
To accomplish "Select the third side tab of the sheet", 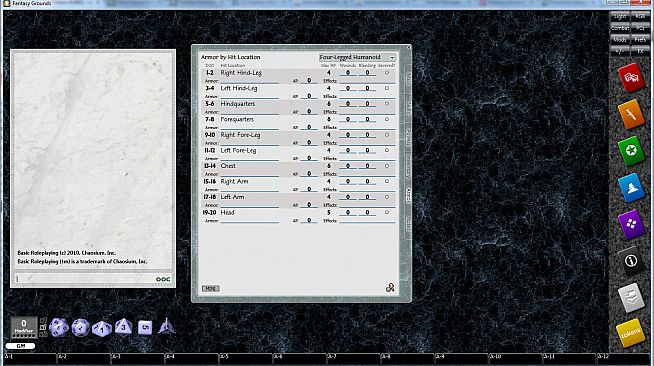I will 408,138.
